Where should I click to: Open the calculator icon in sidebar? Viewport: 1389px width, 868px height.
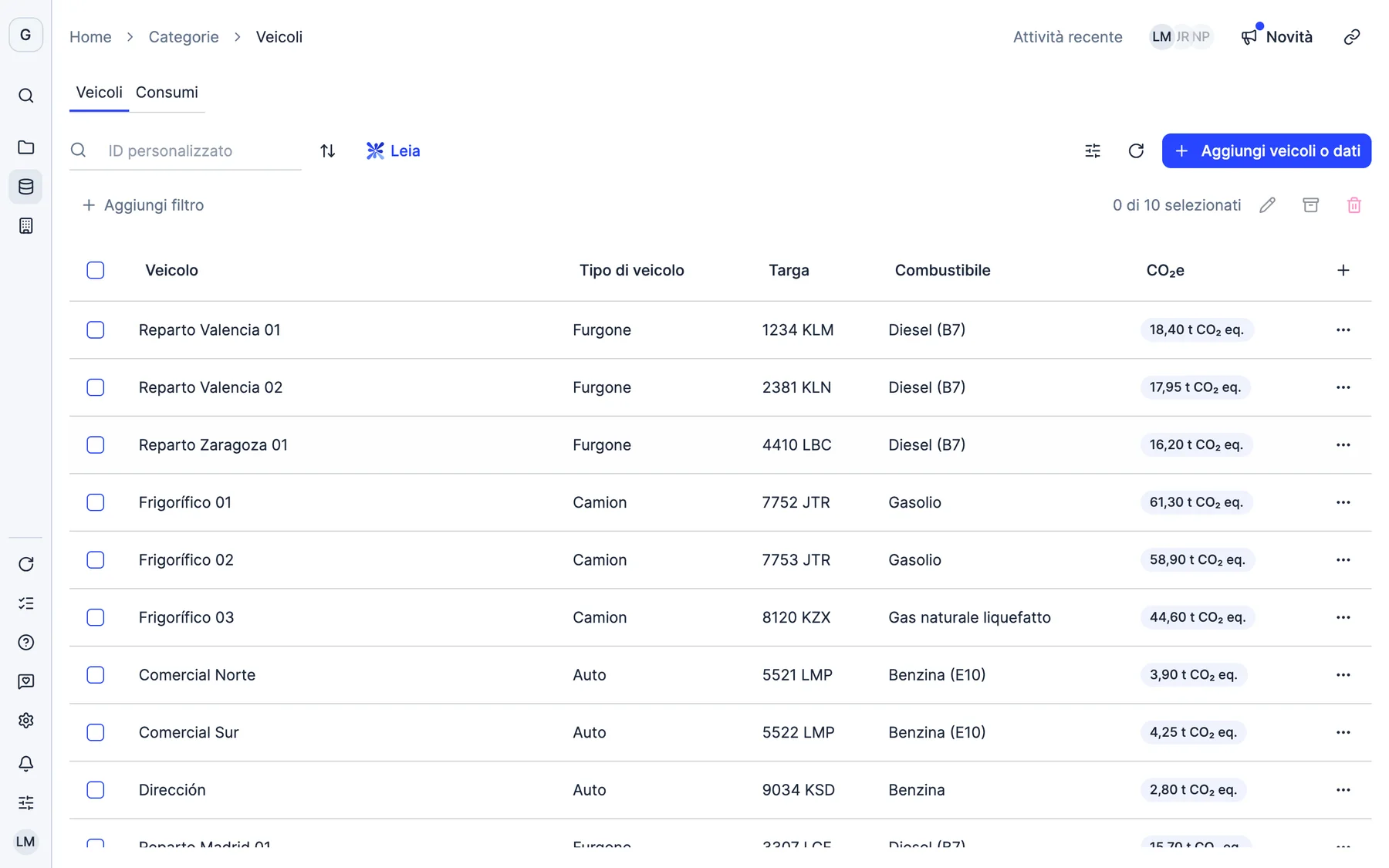(x=25, y=226)
